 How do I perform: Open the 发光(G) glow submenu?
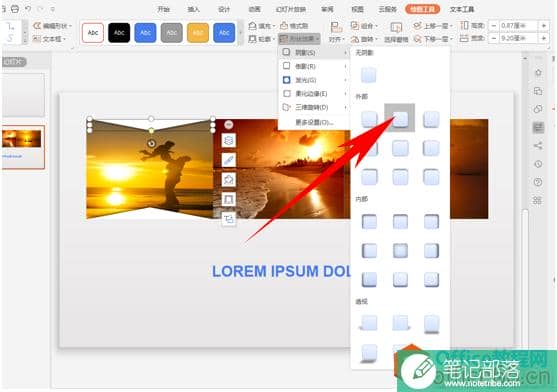tap(314, 80)
